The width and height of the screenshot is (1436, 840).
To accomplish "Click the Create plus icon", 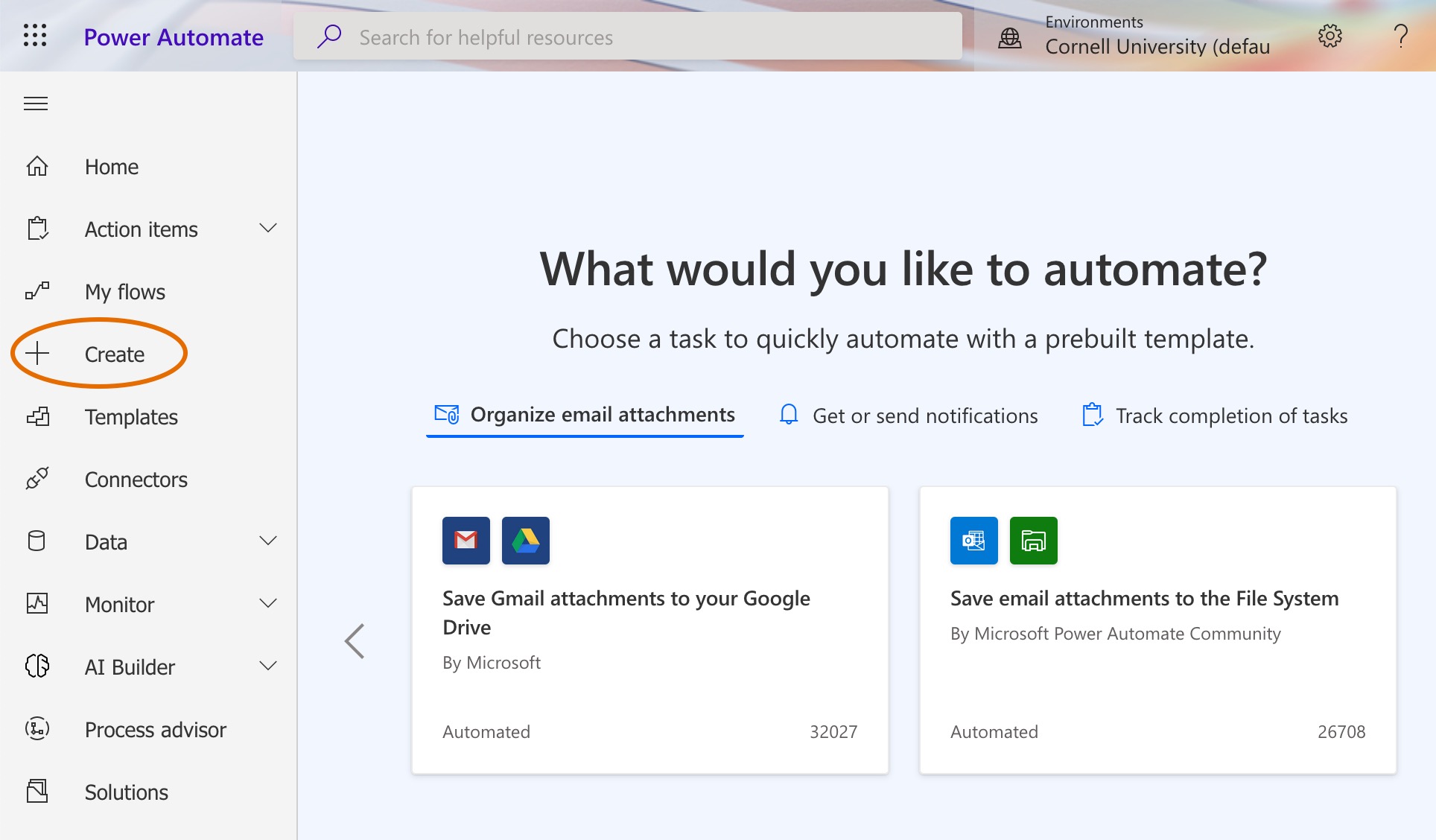I will coord(37,353).
